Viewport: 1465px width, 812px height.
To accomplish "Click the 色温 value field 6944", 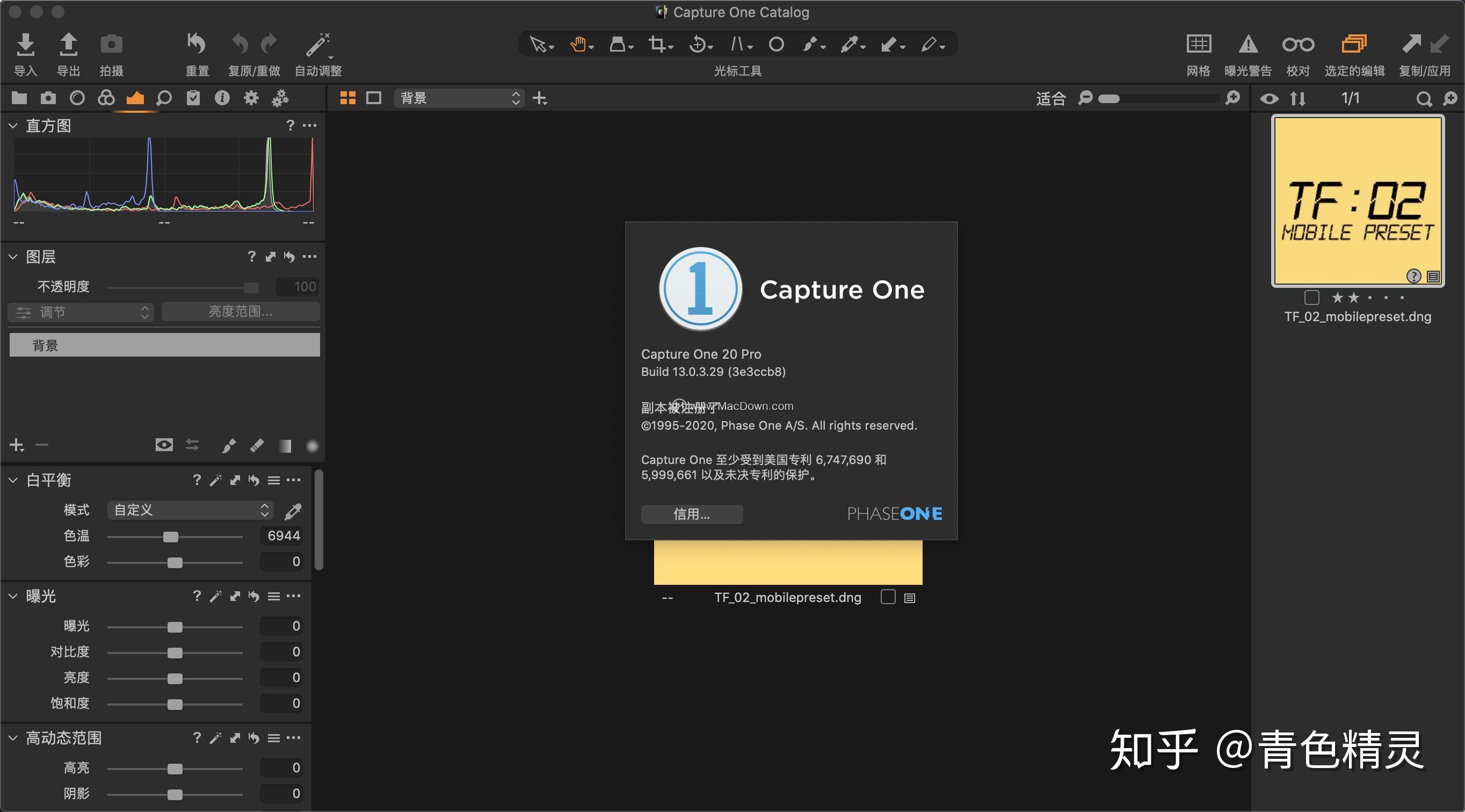I will [281, 535].
